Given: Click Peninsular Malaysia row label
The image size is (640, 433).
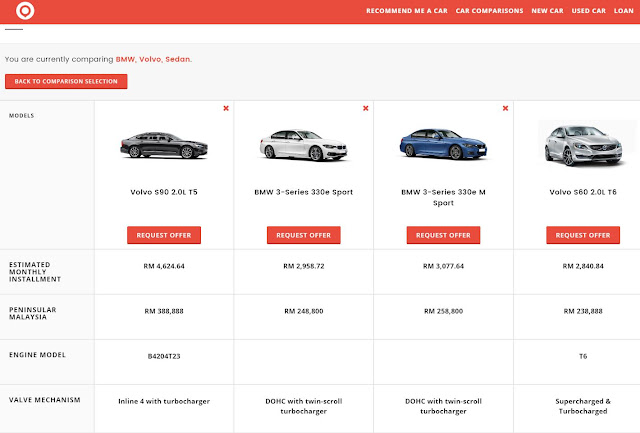Looking at the screenshot, I should (x=33, y=313).
